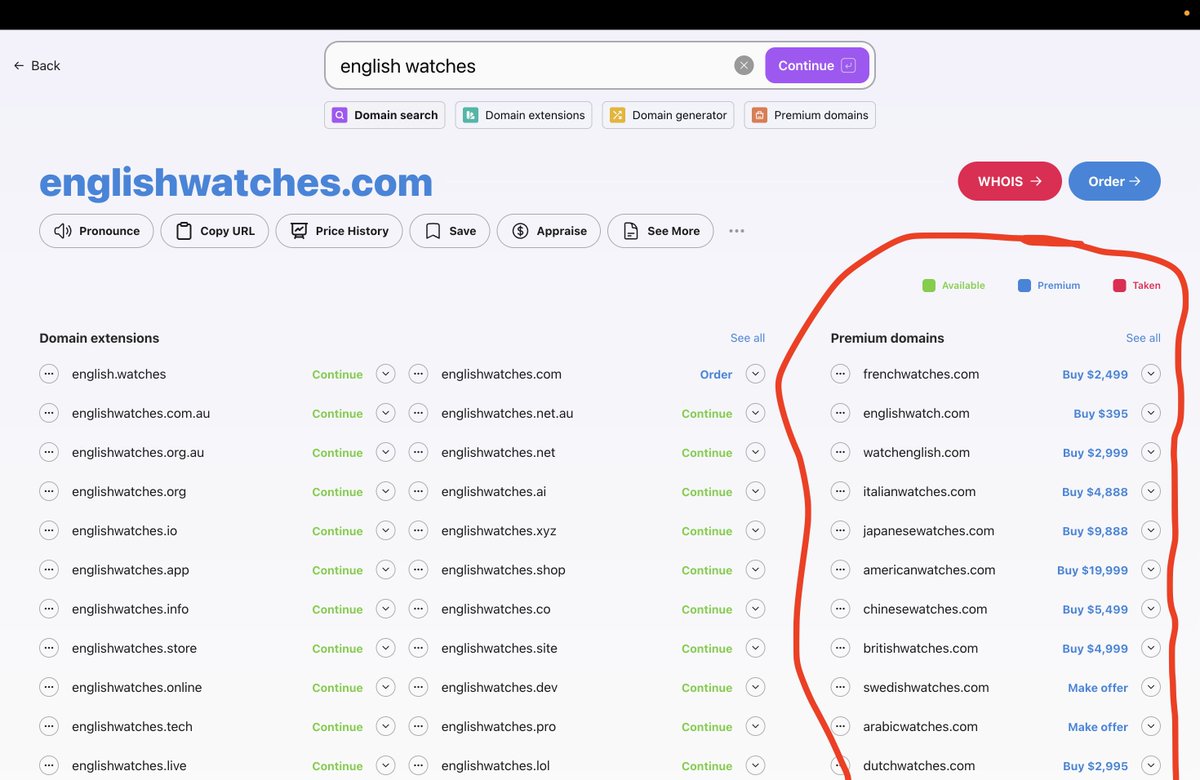The width and height of the screenshot is (1200, 780).
Task: Open options menu for english.watches row
Action: tap(49, 374)
